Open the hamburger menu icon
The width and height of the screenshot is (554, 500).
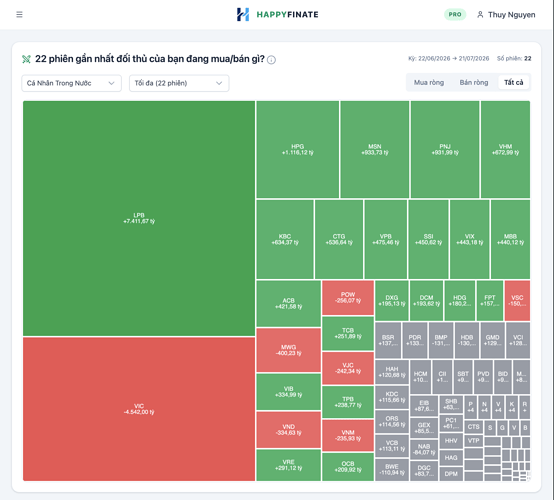[19, 14]
